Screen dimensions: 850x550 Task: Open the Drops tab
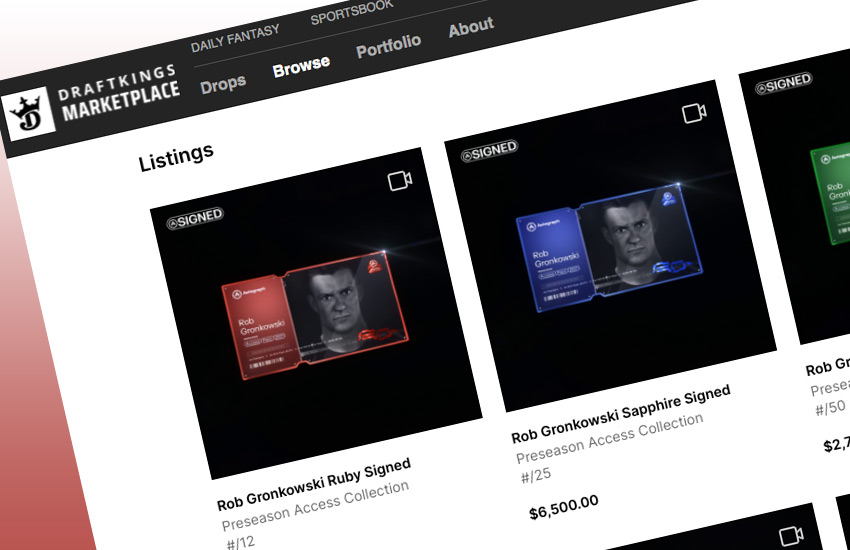coord(223,84)
